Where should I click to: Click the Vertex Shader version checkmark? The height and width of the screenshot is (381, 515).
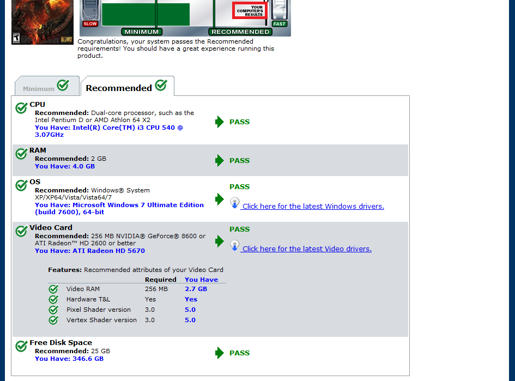coord(53,320)
